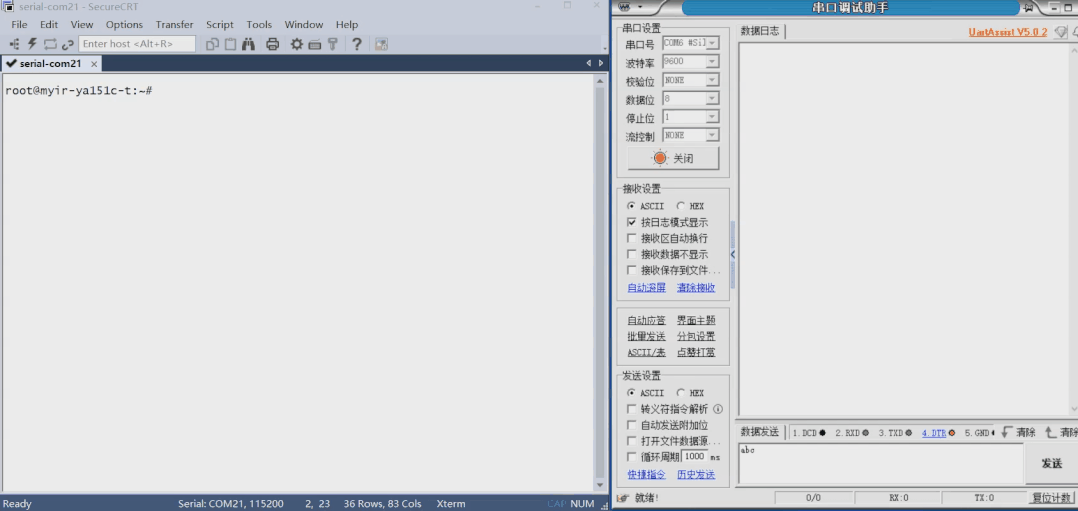The width and height of the screenshot is (1078, 511).
Task: Click the tab scroll left arrow
Action: pos(588,63)
